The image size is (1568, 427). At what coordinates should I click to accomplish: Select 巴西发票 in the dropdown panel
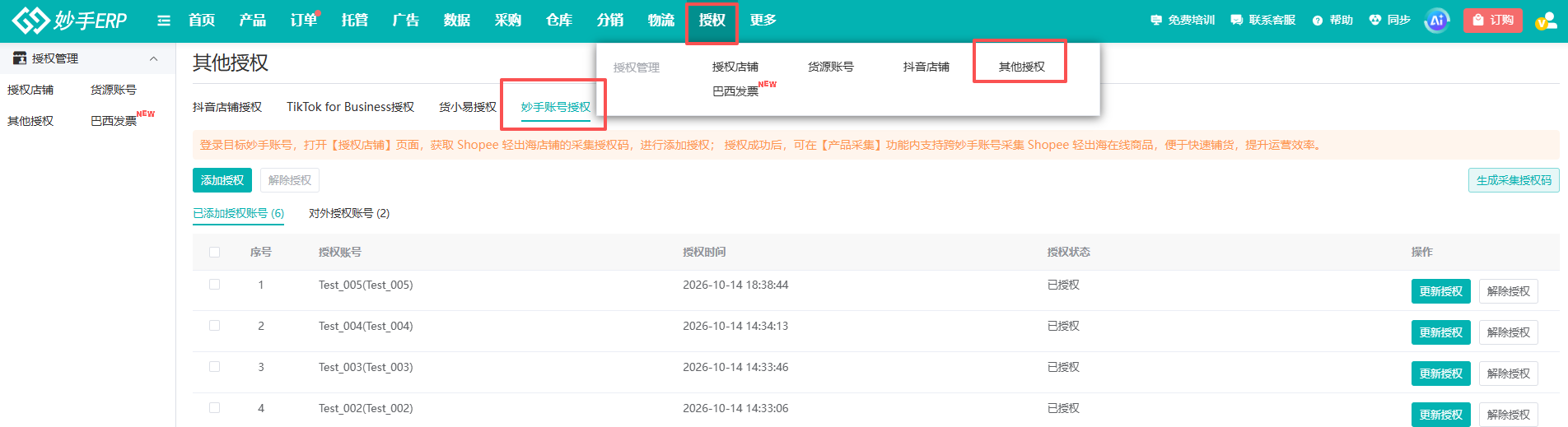click(735, 91)
